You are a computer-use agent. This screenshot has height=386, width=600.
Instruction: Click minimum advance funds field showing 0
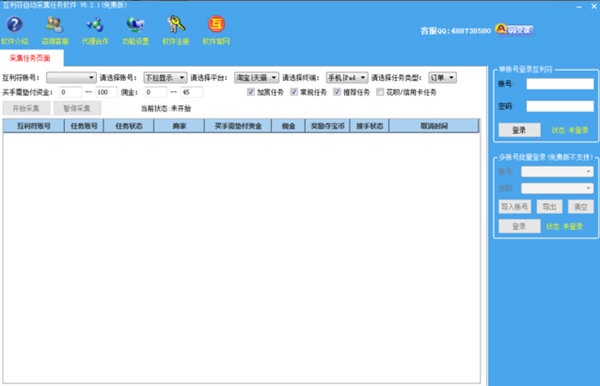point(70,92)
